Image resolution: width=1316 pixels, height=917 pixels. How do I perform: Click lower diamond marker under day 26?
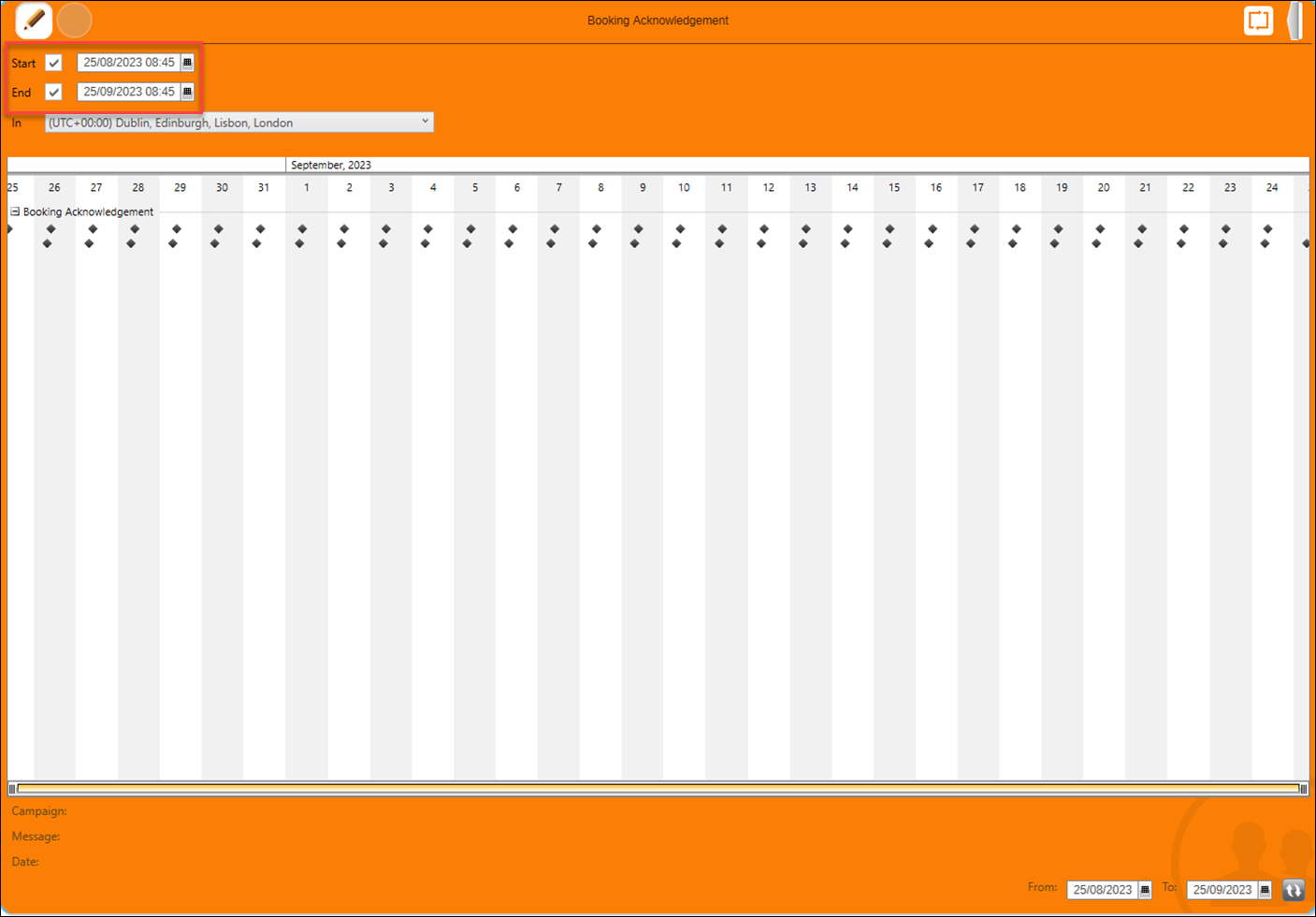tap(47, 243)
